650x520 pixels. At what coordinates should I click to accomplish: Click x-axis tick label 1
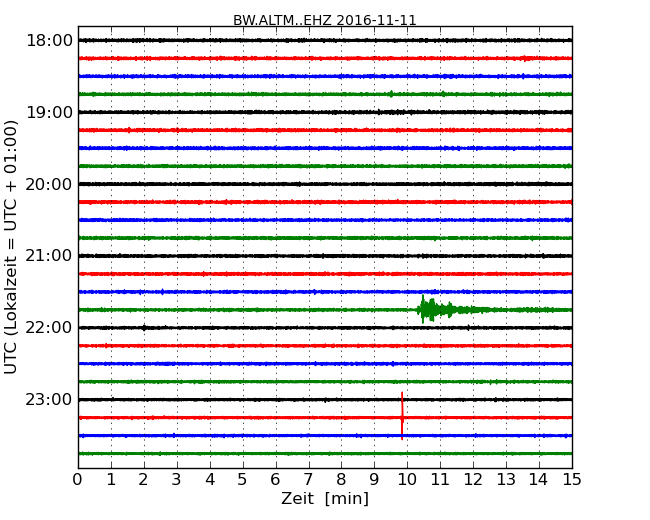tap(111, 480)
